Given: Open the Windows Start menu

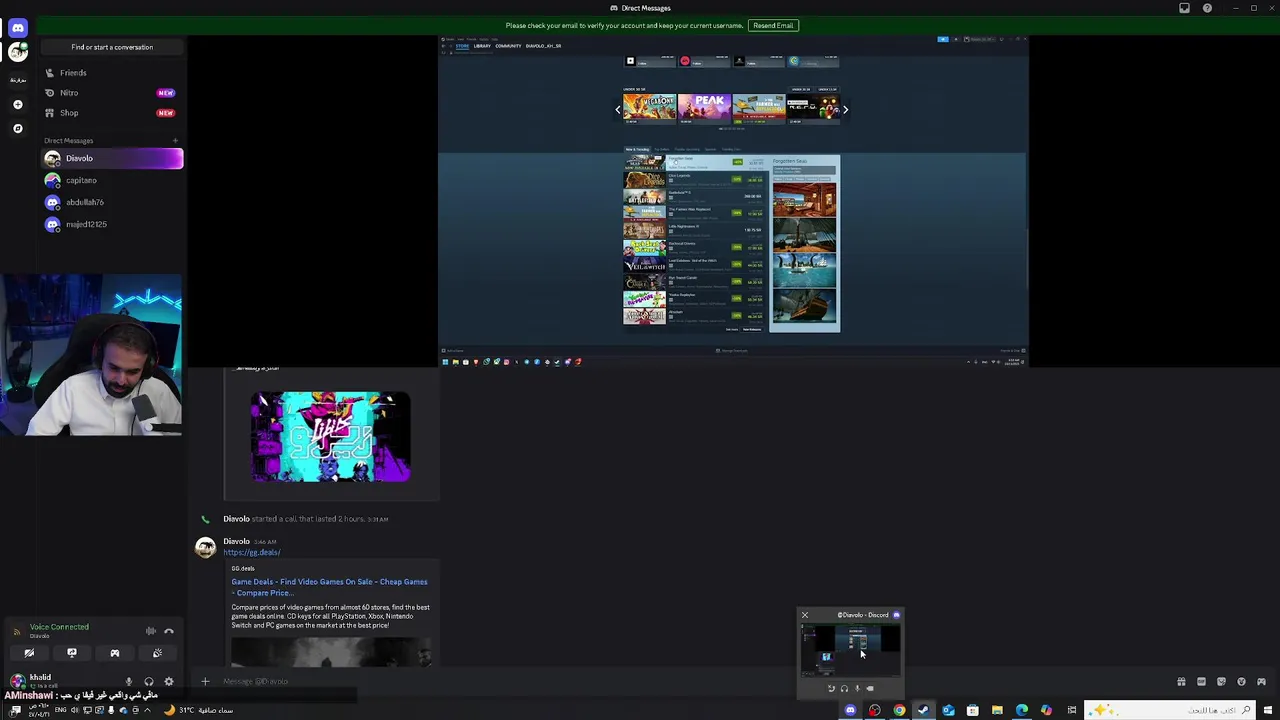Looking at the screenshot, I should click(x=1268, y=710).
